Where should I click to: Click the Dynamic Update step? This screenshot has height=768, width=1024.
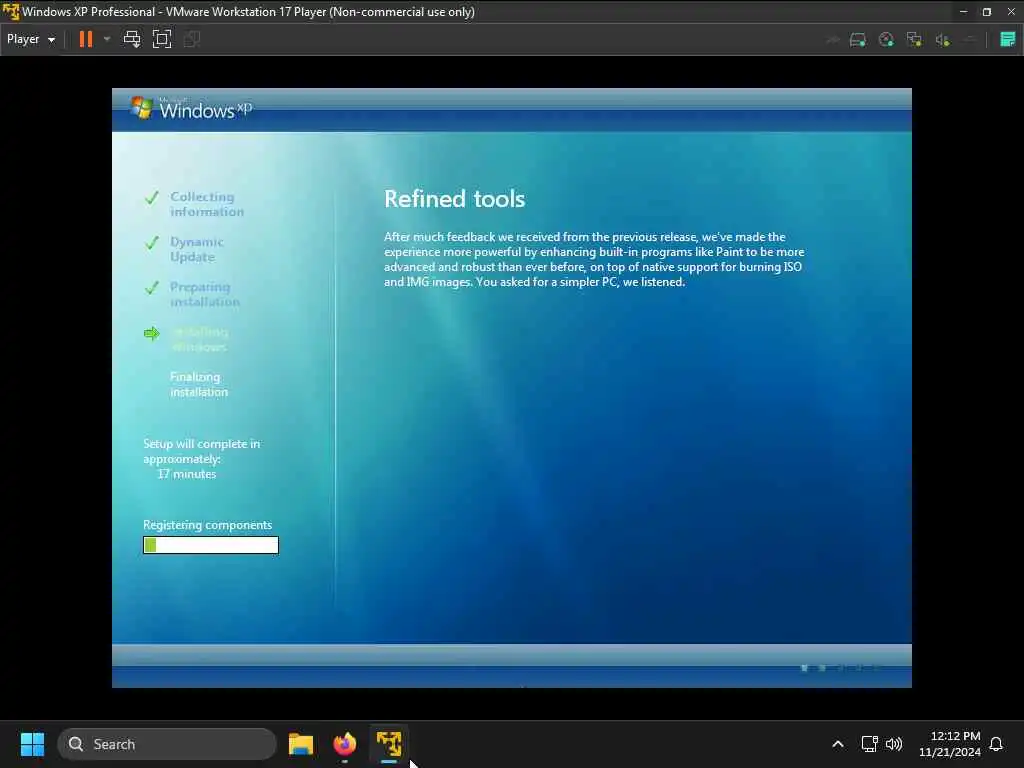pyautogui.click(x=197, y=249)
